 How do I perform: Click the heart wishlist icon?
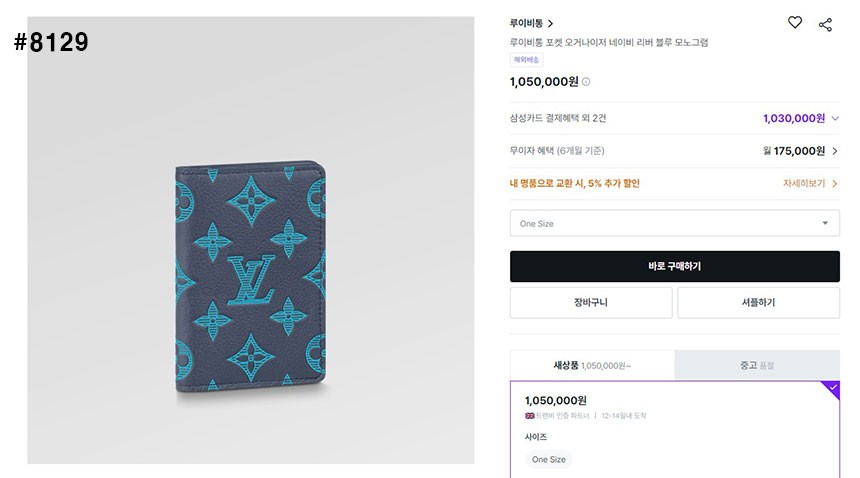click(x=795, y=22)
